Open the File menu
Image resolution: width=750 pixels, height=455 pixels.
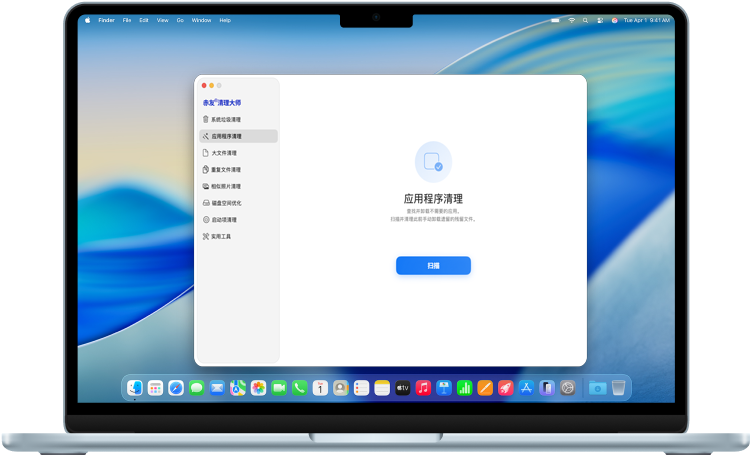point(127,20)
